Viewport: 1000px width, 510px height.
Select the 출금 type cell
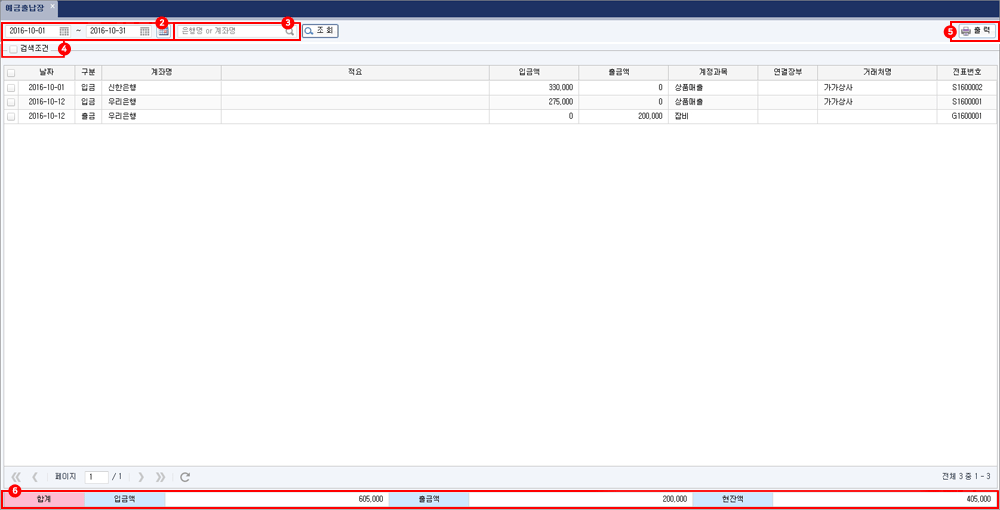click(x=88, y=117)
